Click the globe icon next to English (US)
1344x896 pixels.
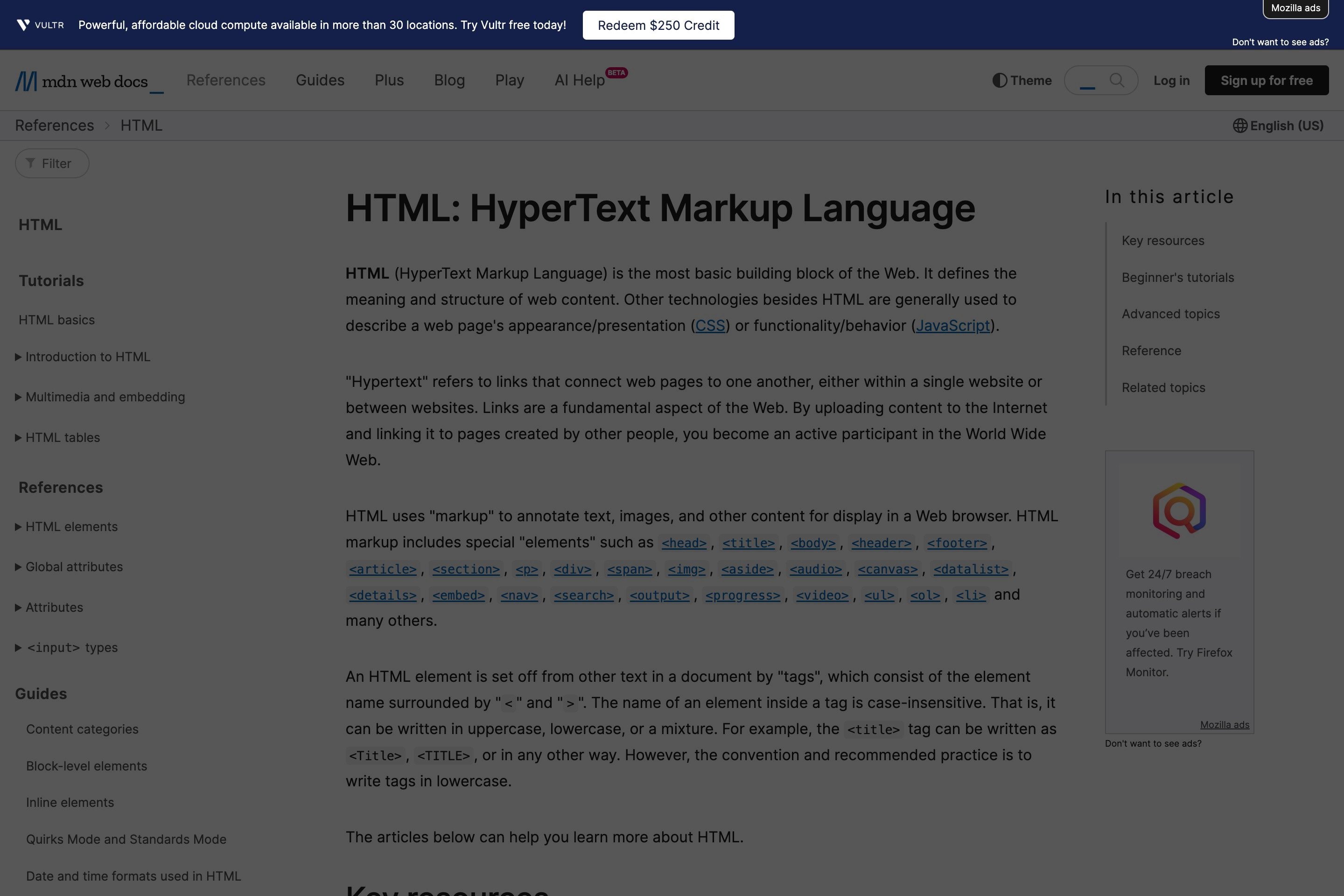1239,126
